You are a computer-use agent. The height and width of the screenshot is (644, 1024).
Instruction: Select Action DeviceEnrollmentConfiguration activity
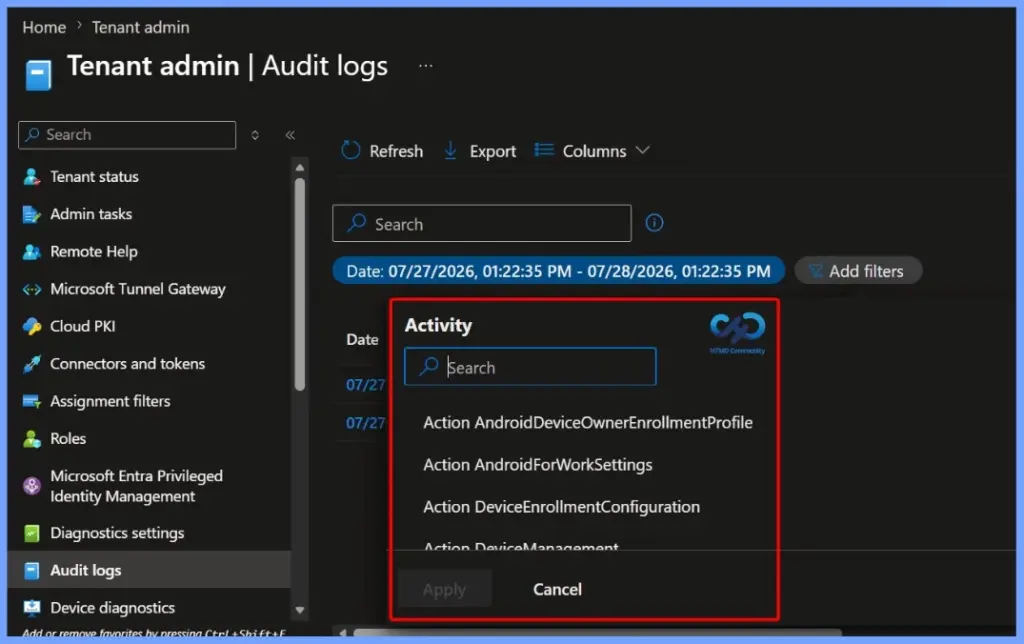click(x=562, y=507)
